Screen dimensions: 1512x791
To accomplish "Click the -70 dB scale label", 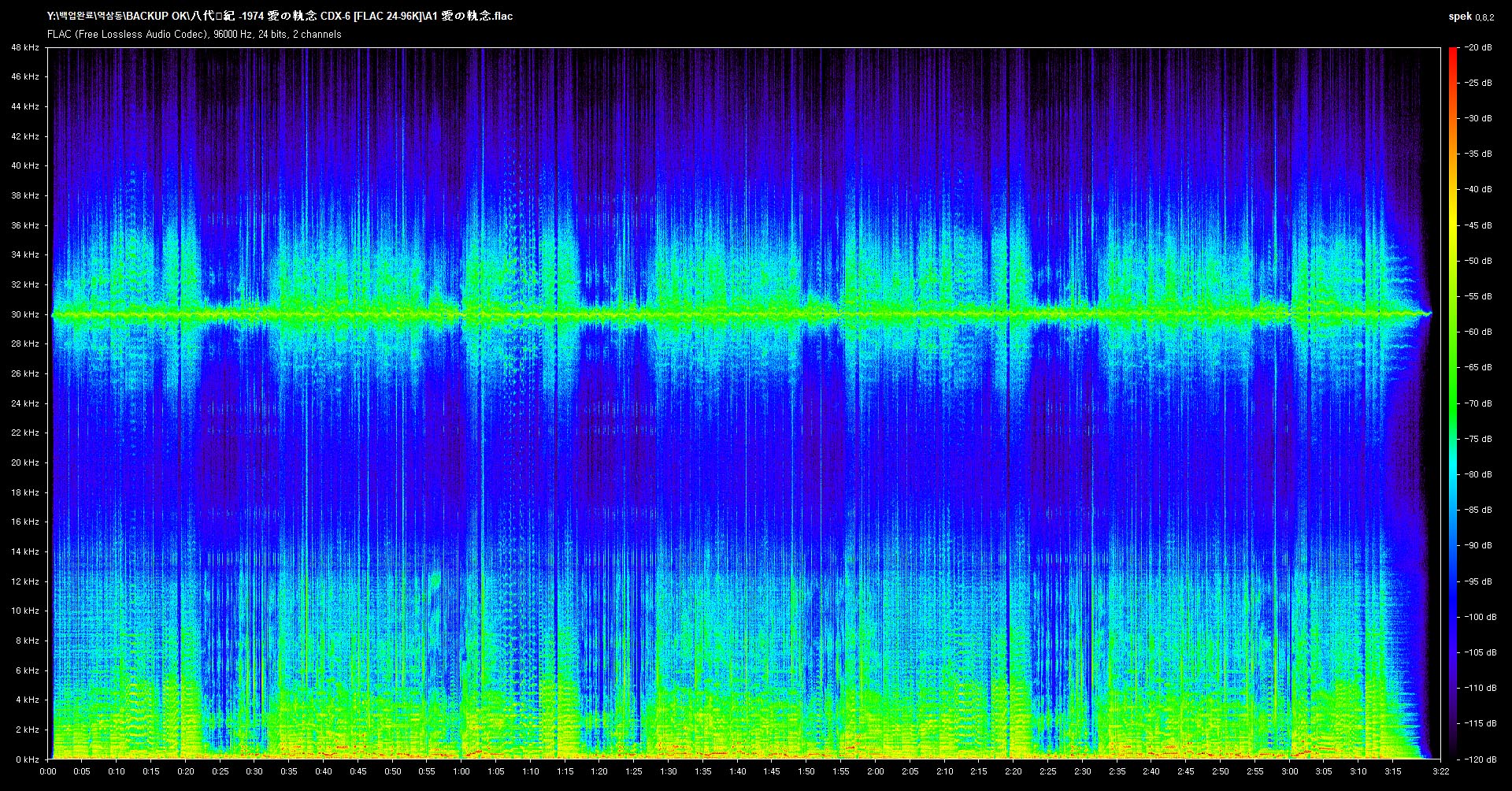I will [1478, 403].
